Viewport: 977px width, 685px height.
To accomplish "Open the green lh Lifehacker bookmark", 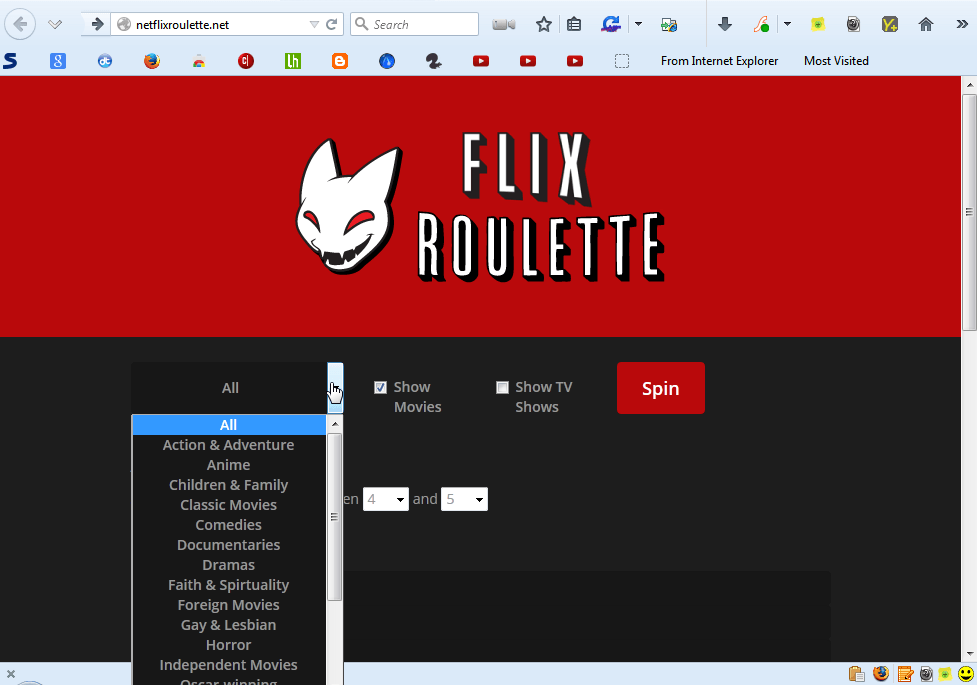I will [x=293, y=60].
